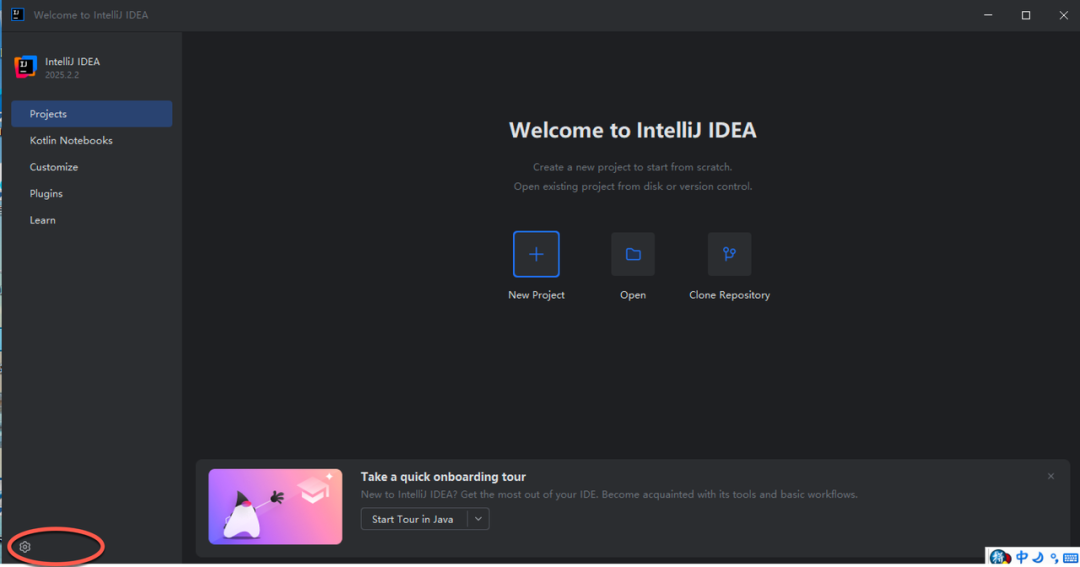This screenshot has width=1080, height=567.
Task: Toggle the IME punctuation mode icon
Action: (x=1054, y=557)
